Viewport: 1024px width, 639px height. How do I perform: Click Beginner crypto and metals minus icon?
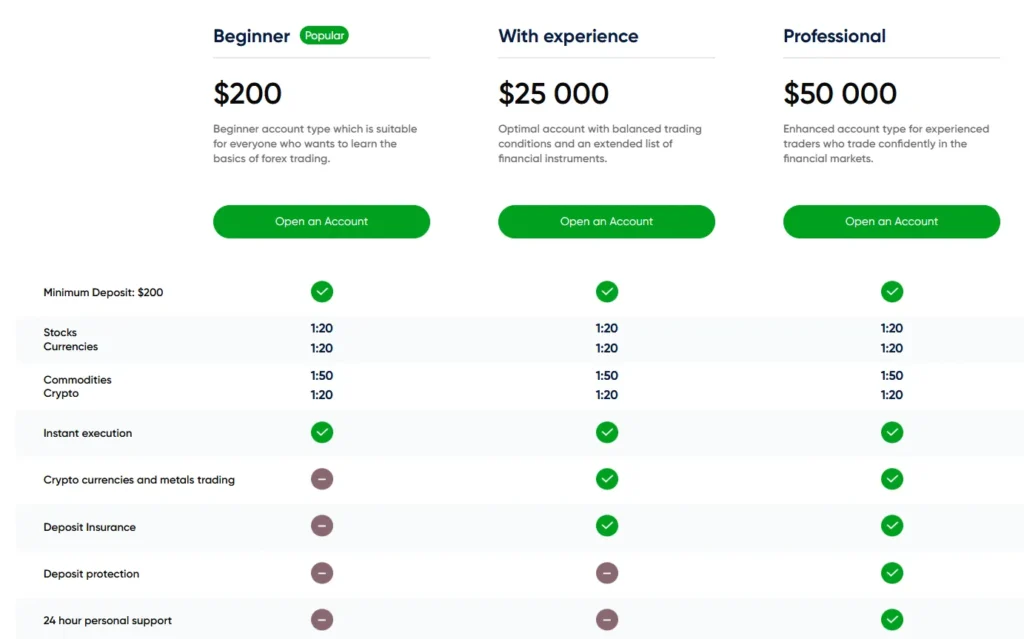[x=321, y=479]
